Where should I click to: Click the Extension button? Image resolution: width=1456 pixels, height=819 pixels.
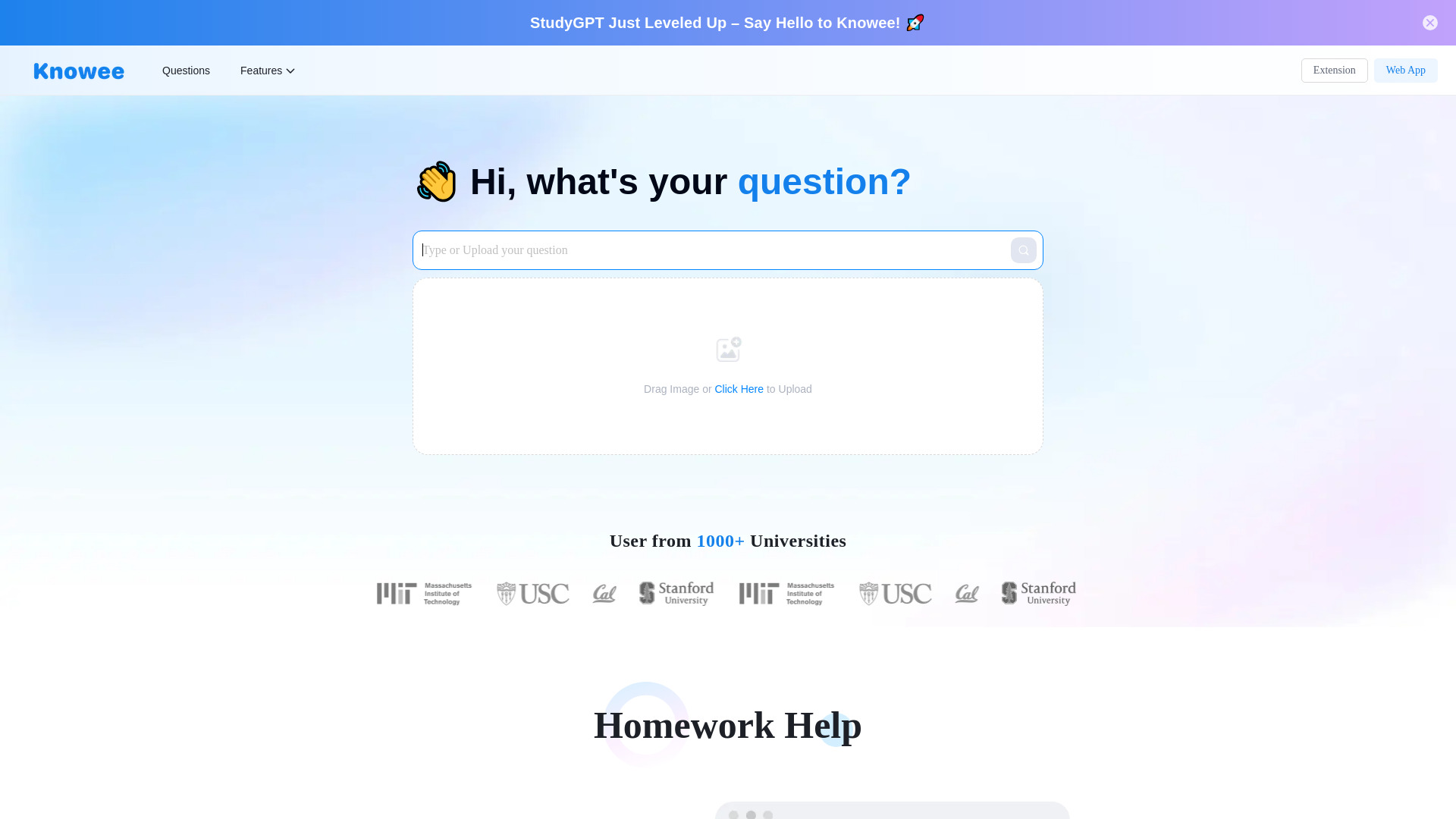coord(1334,70)
